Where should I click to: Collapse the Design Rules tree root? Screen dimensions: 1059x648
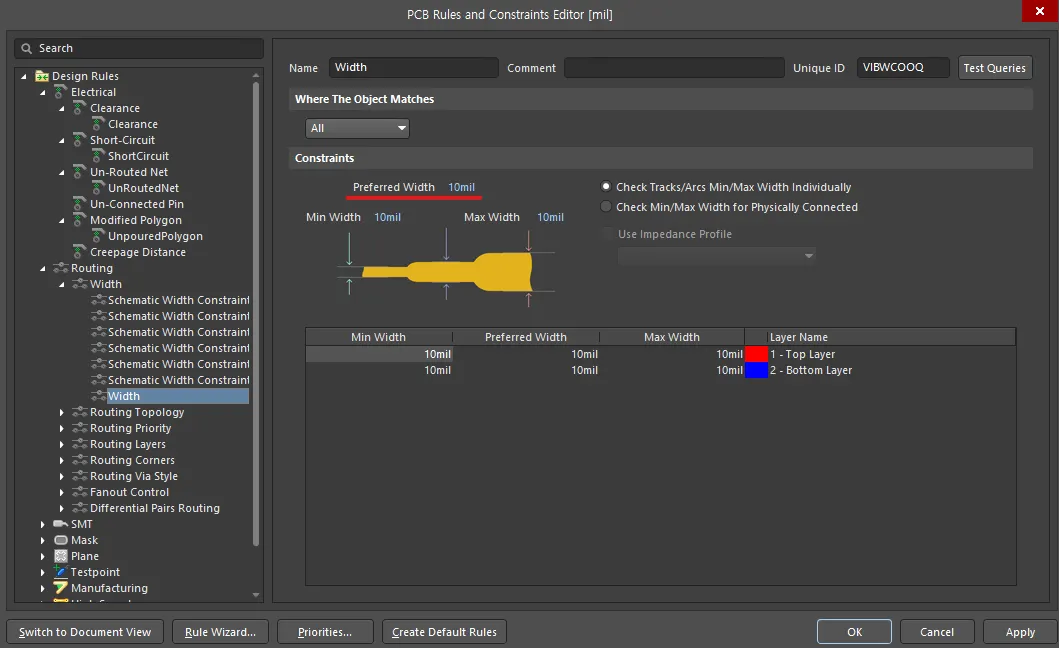click(x=24, y=76)
